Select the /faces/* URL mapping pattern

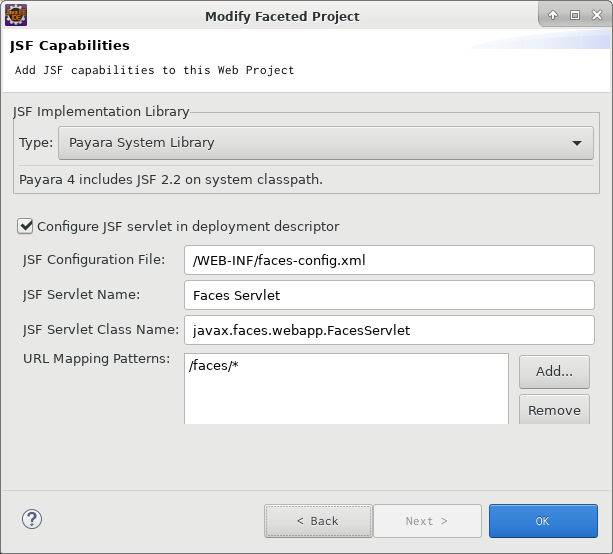pyautogui.click(x=213, y=366)
